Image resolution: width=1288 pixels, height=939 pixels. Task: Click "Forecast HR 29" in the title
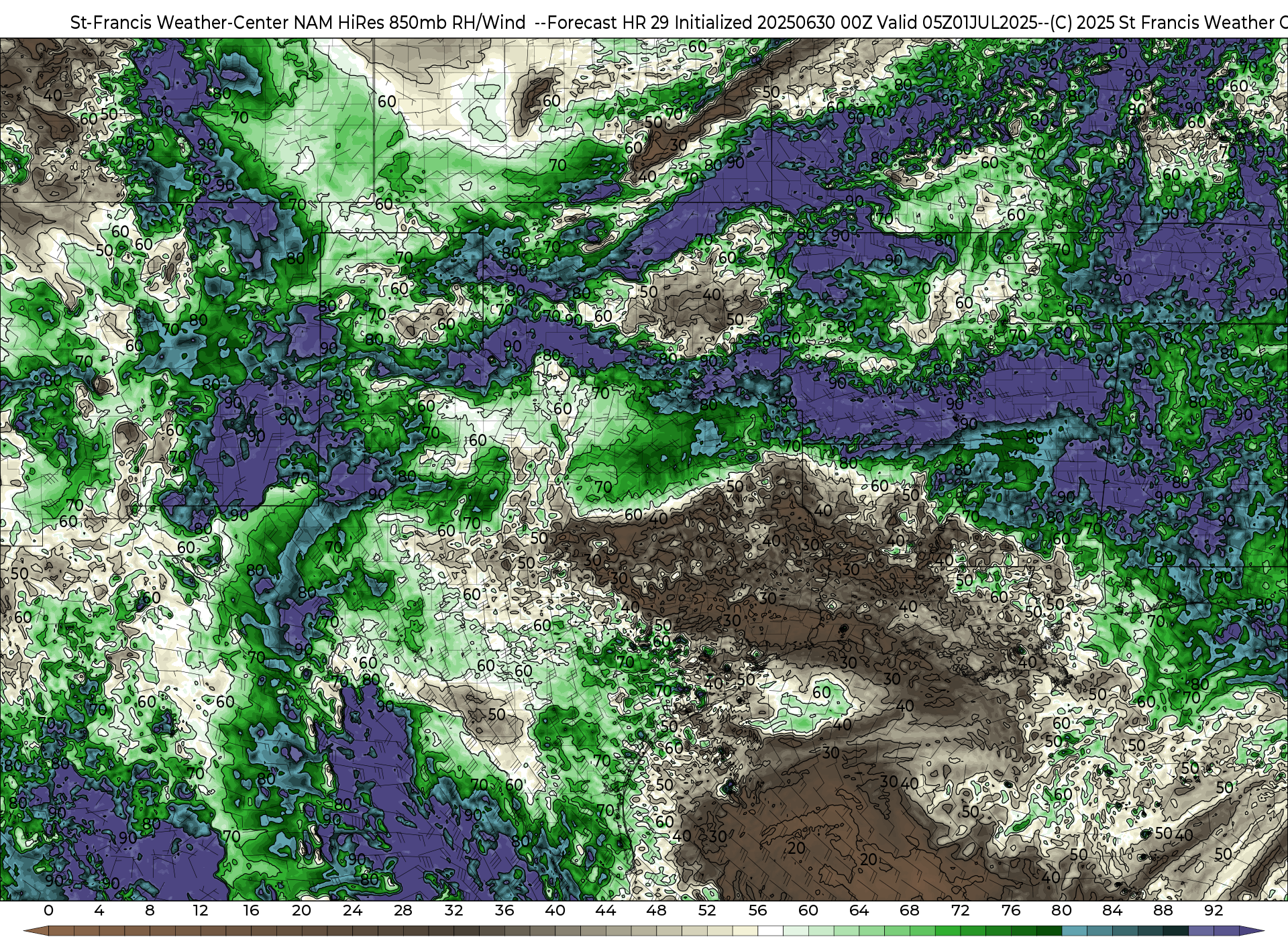[609, 22]
